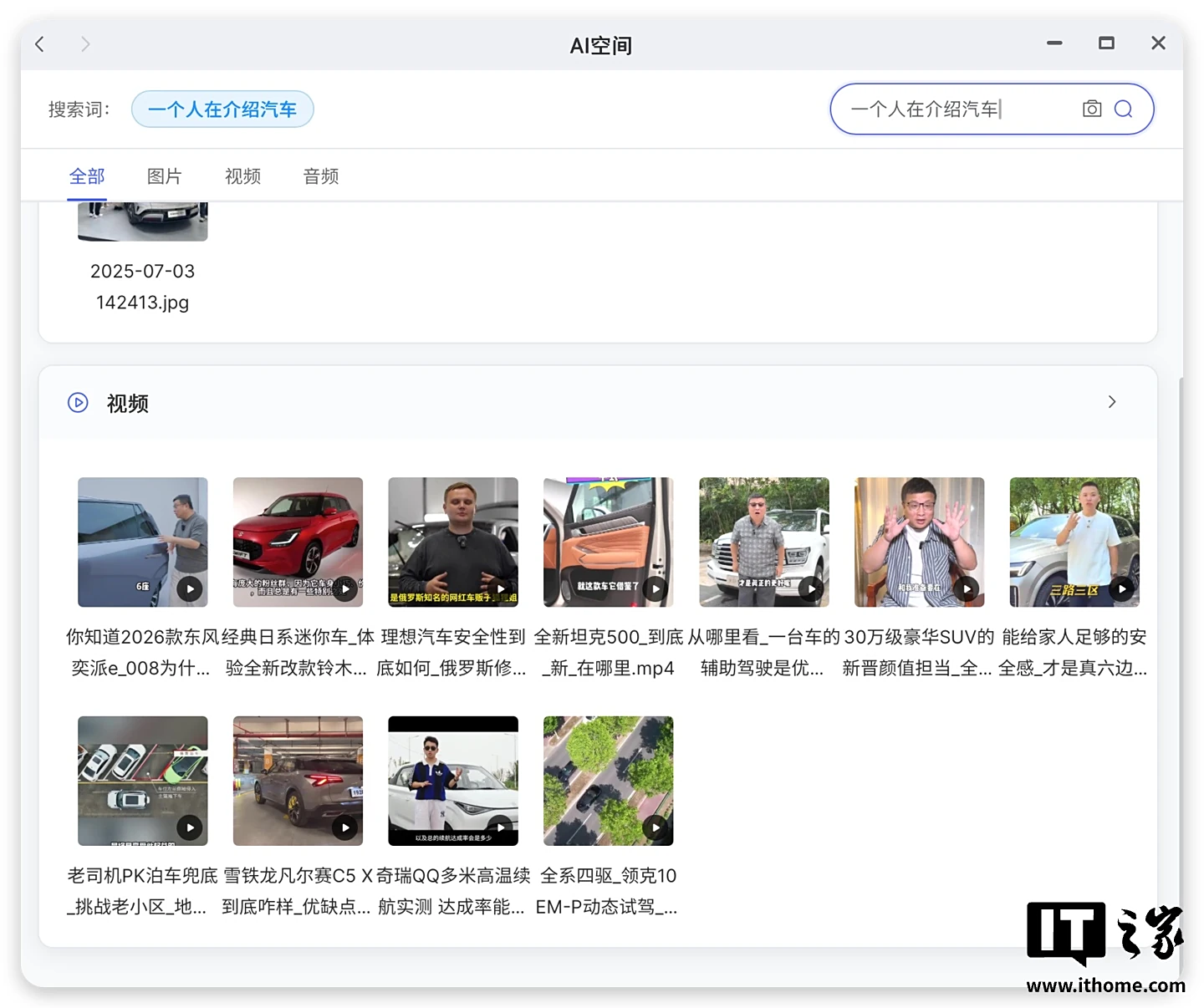Open the 理想汽车安全性 video thumbnail
This screenshot has width=1204, height=1008.
click(452, 542)
